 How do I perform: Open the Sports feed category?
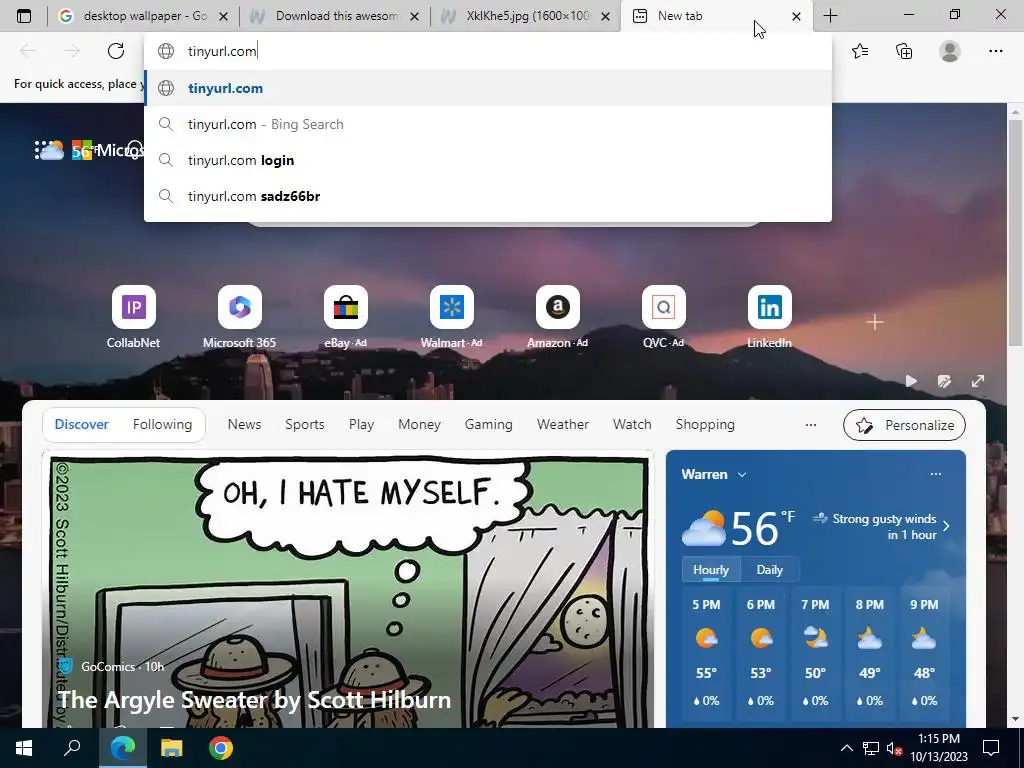pos(305,424)
